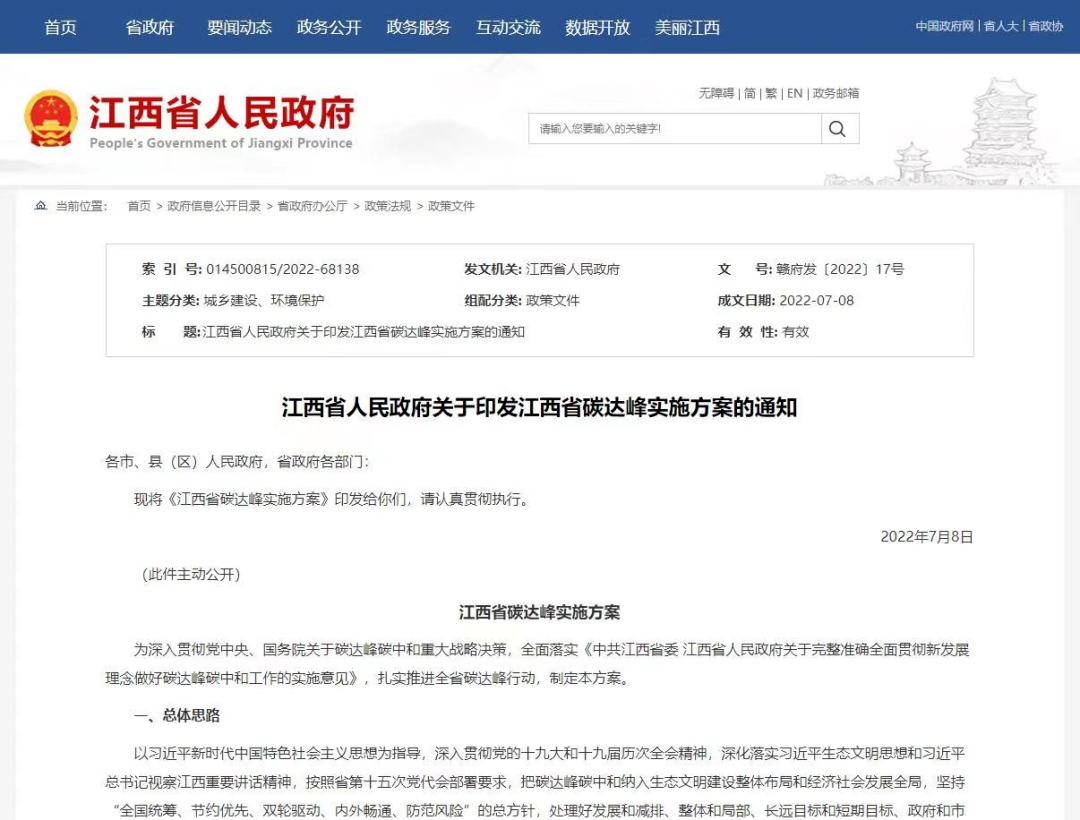This screenshot has width=1080, height=820.
Task: Enable 无障碍 accessibility mode
Action: 716,93
